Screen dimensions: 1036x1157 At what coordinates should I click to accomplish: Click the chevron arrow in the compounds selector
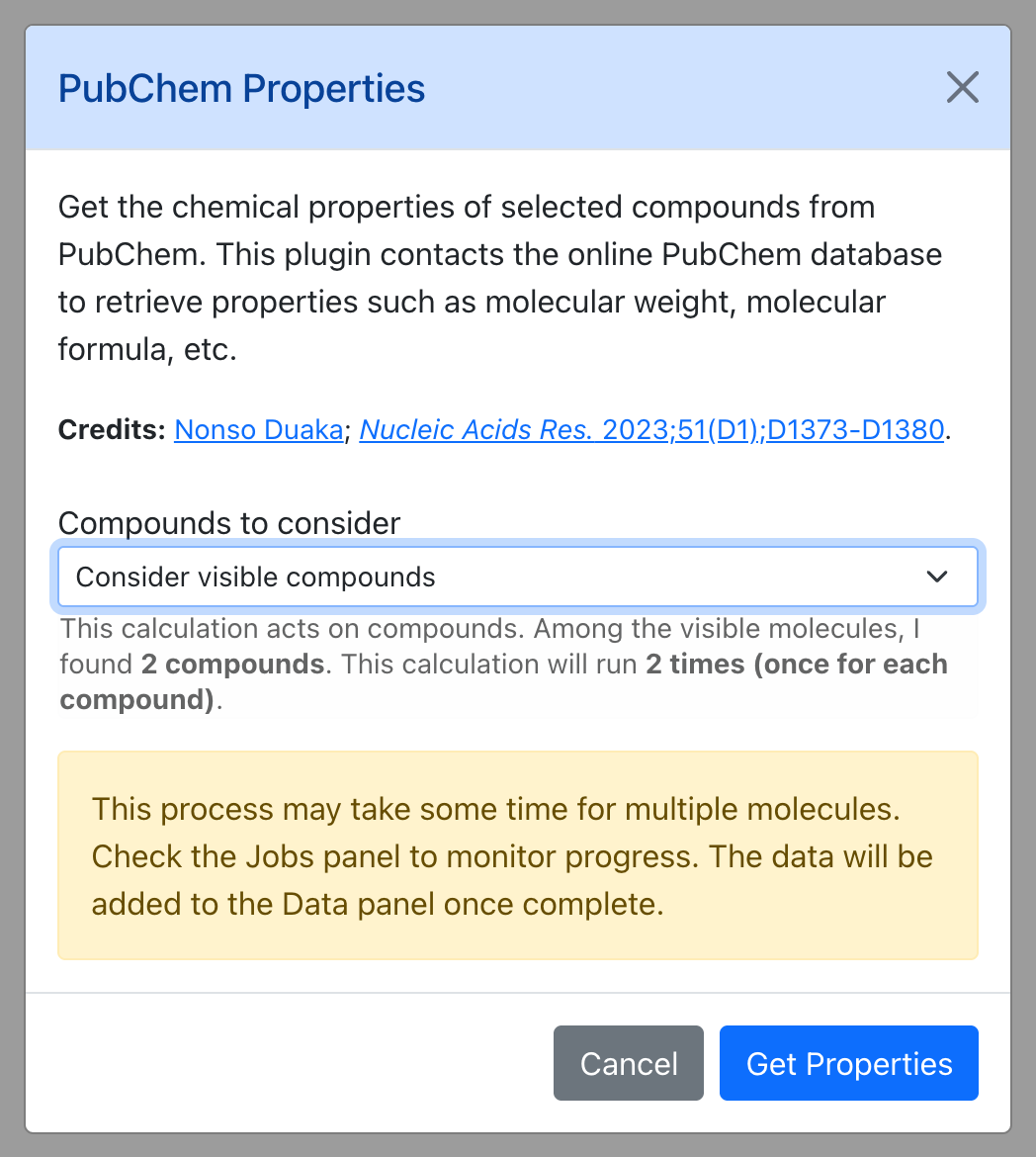(x=937, y=578)
